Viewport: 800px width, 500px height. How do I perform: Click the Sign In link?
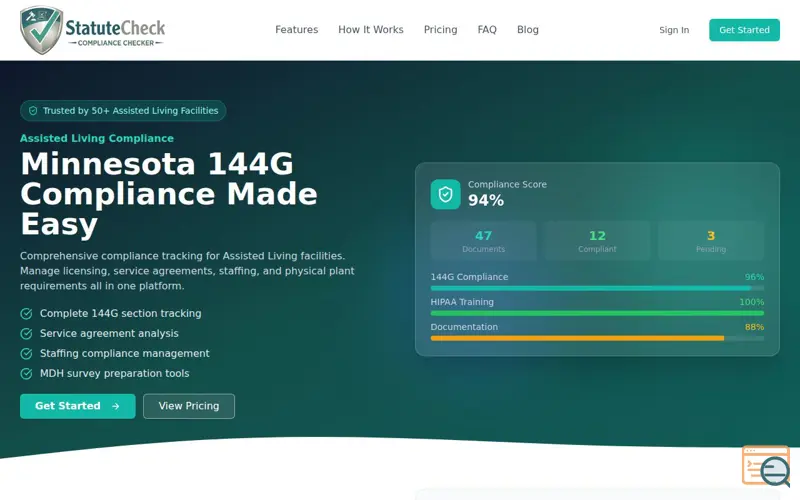tap(673, 30)
